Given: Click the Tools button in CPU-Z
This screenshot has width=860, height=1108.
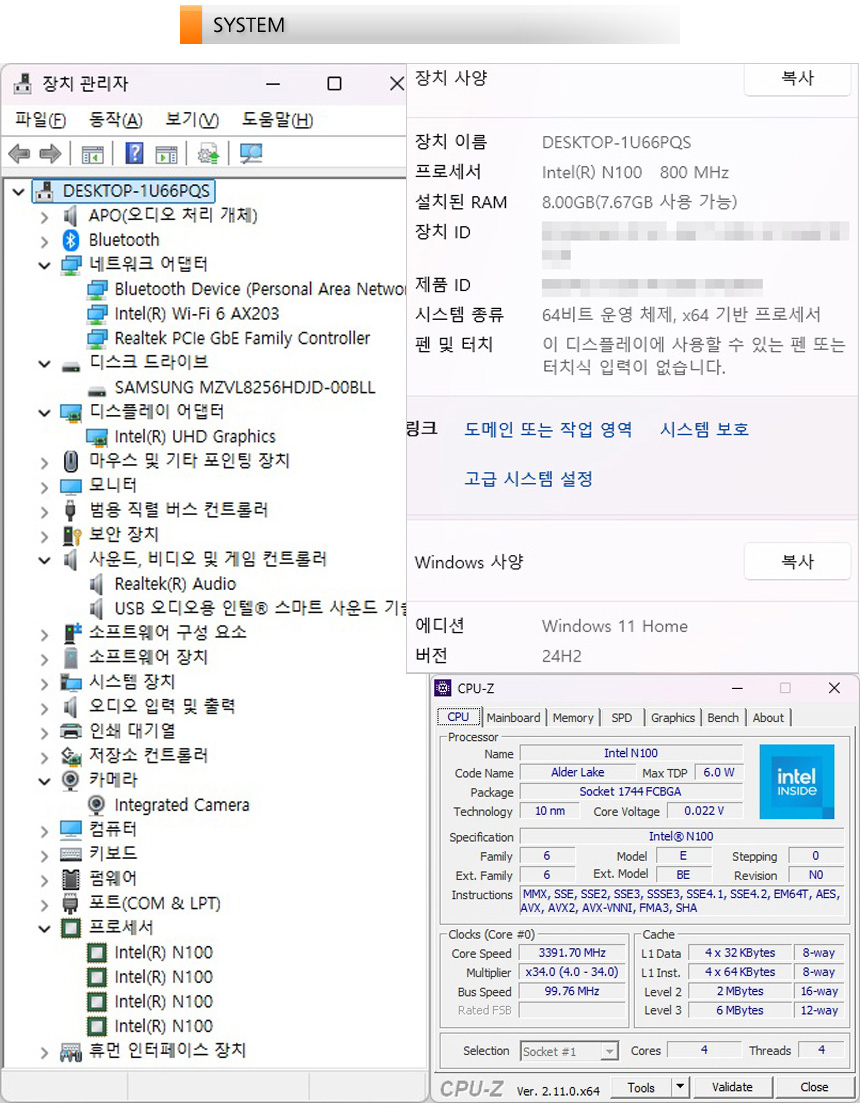Looking at the screenshot, I should (x=641, y=1087).
